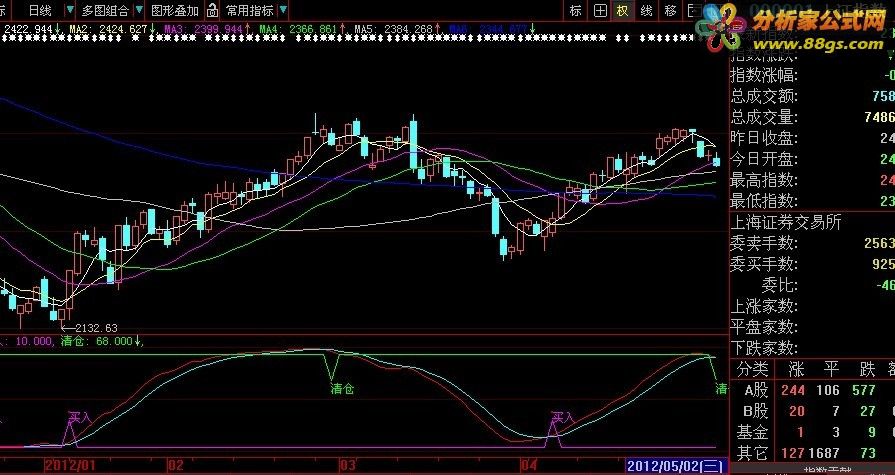Click the 下跌家数 row label

coord(763,348)
